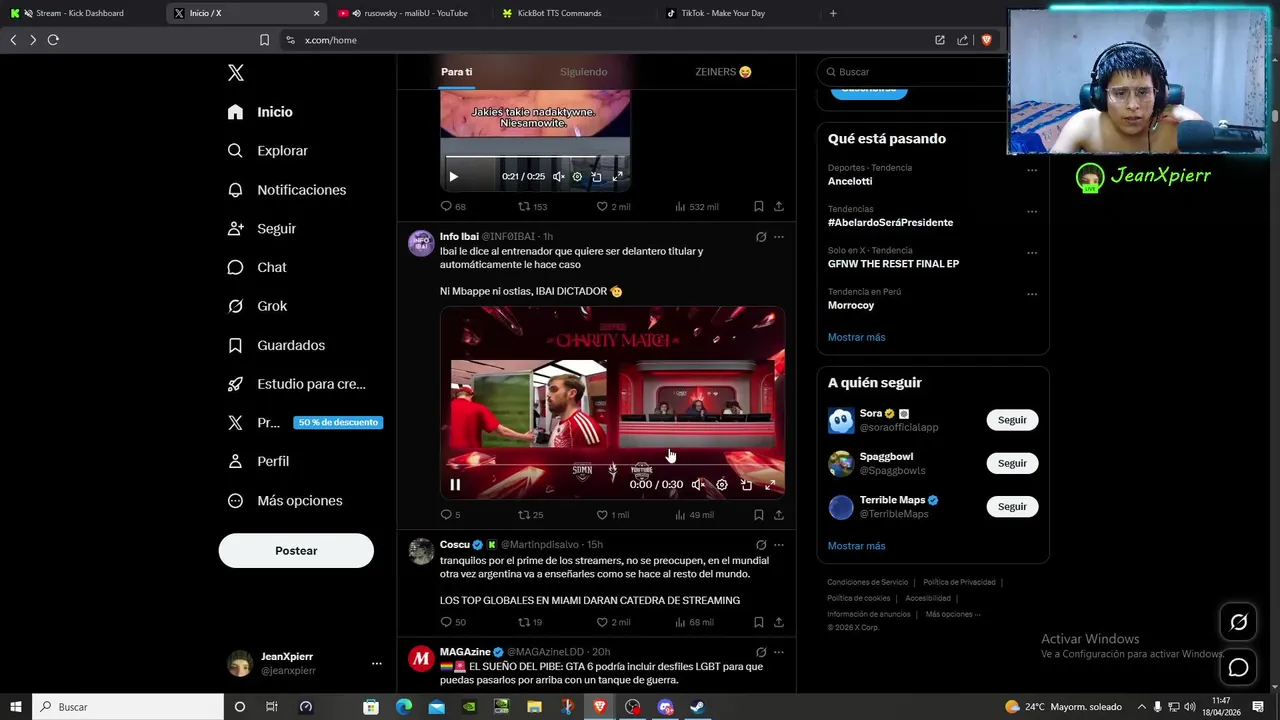Click the X logo in the sidebar
Image resolution: width=1280 pixels, height=720 pixels.
[236, 73]
